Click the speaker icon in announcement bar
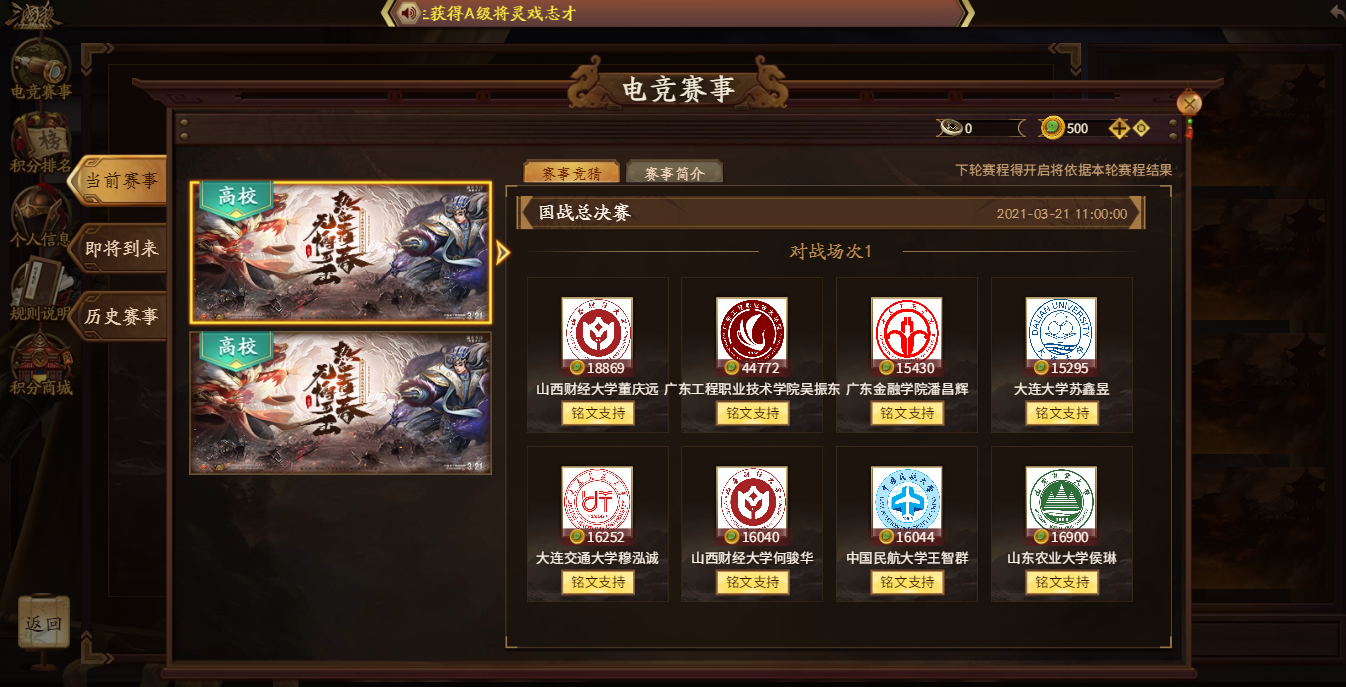Screen dimensions: 1346x687 (408, 13)
